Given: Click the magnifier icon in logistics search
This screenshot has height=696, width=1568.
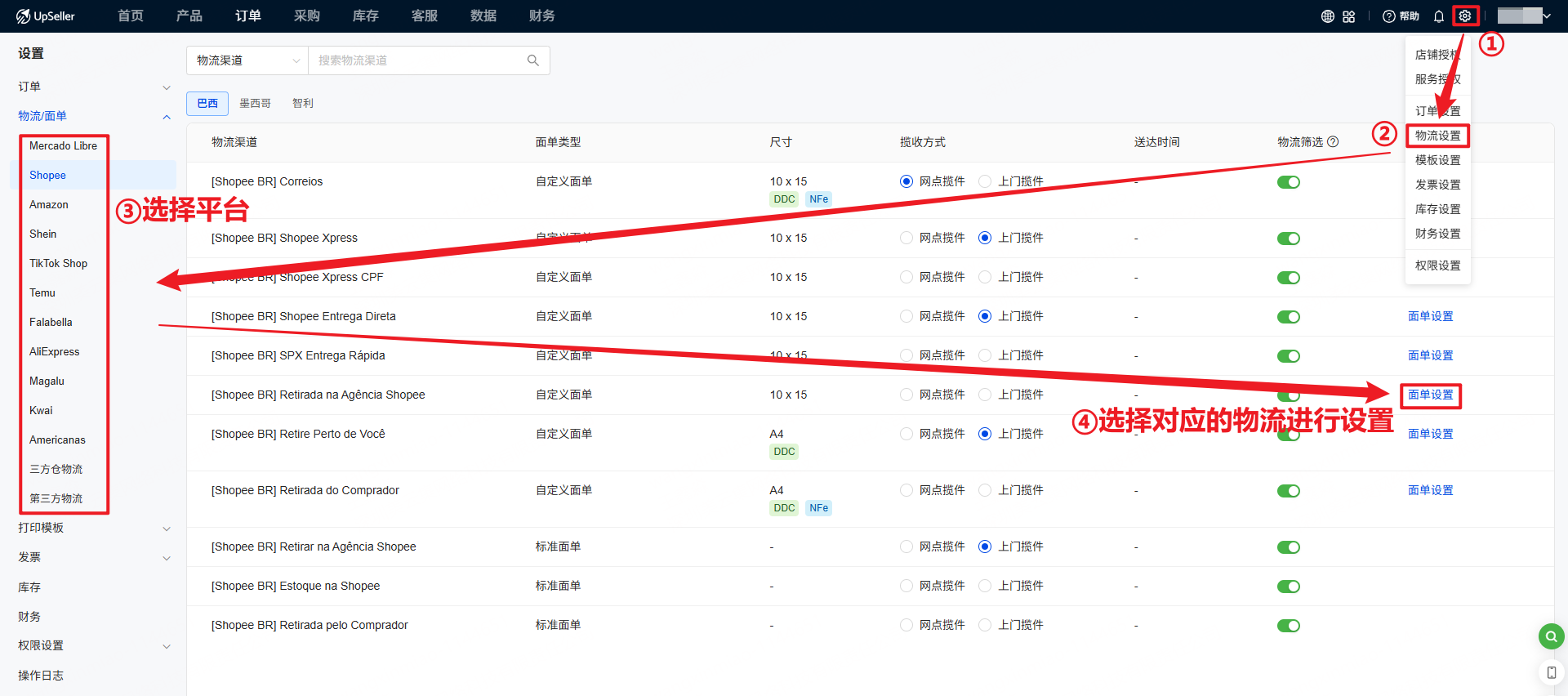Looking at the screenshot, I should point(533,60).
